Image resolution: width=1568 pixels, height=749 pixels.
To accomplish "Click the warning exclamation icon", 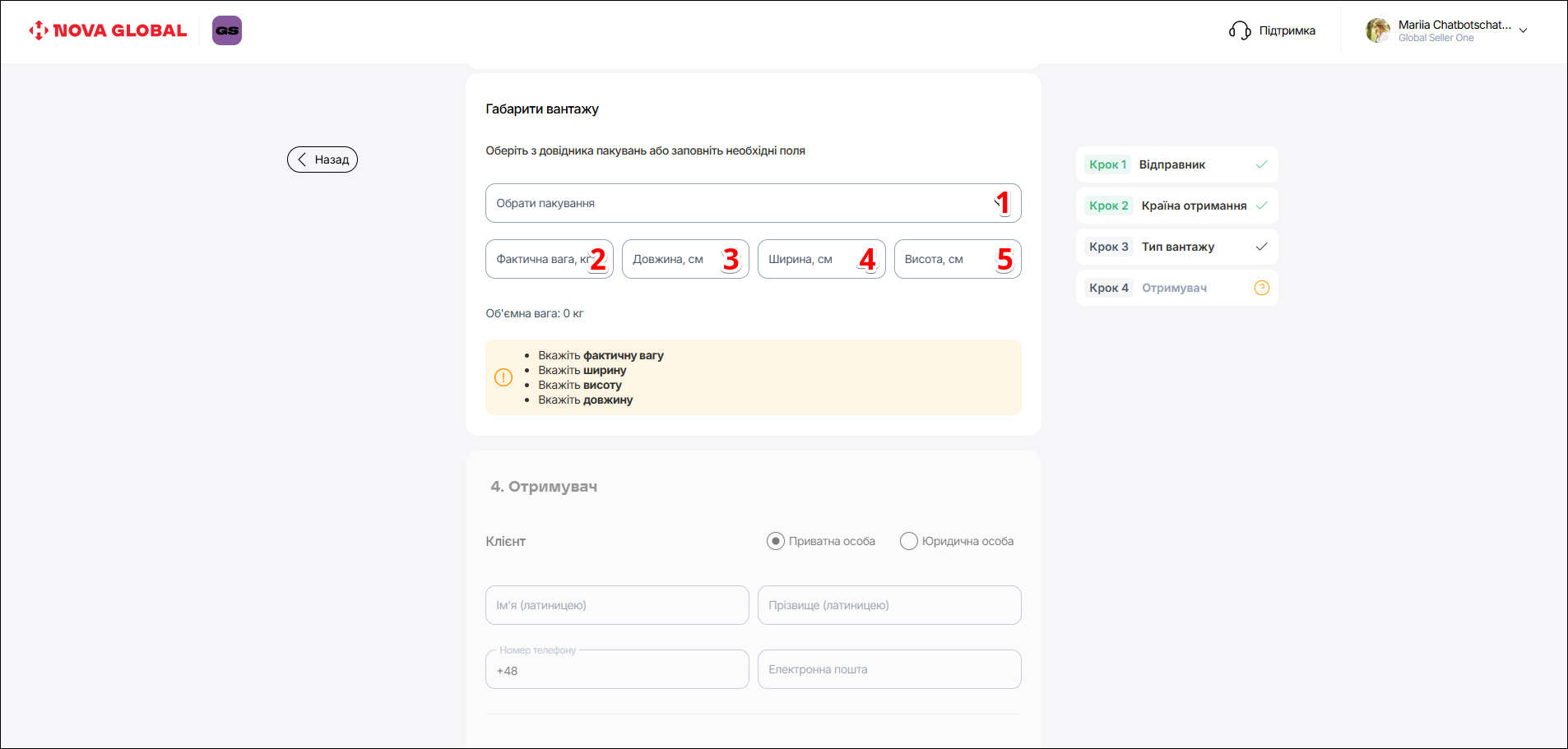I will pyautogui.click(x=503, y=377).
